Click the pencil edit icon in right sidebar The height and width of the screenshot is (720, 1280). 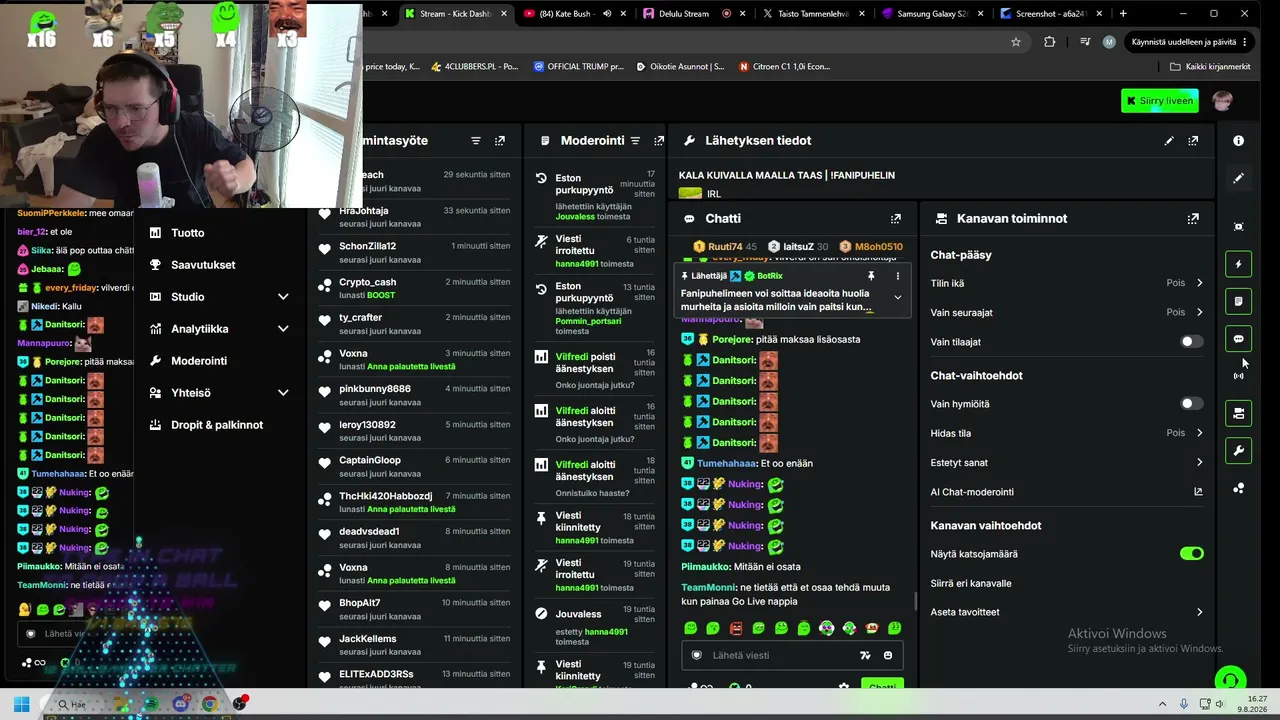point(1238,178)
